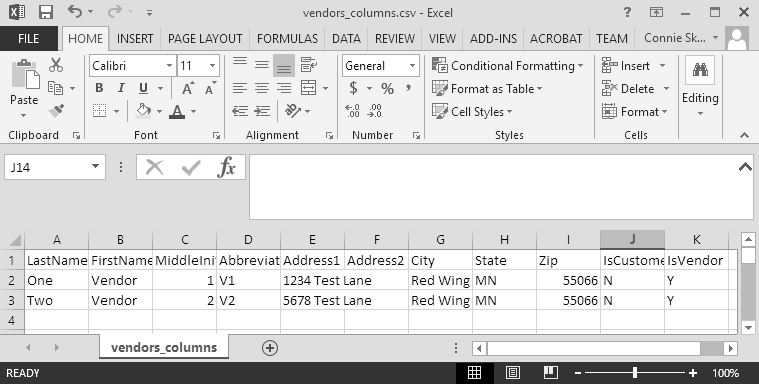Image resolution: width=759 pixels, height=384 pixels.
Task: Increase font size with larger A icon
Action: 188,89
